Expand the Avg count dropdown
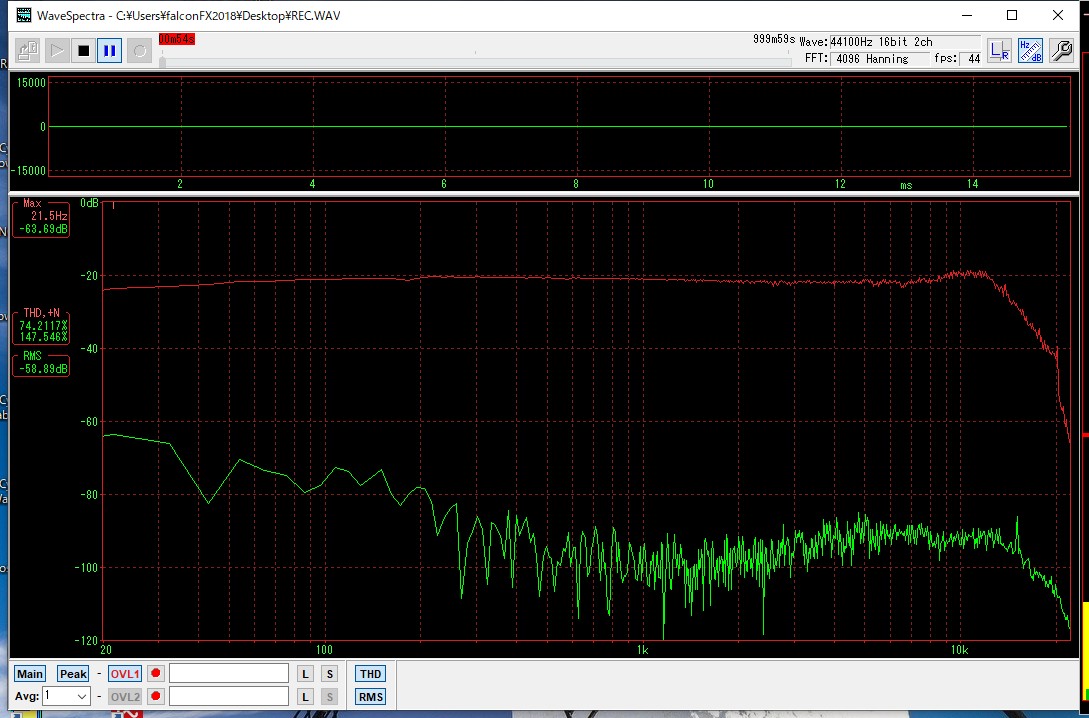The height and width of the screenshot is (718, 1089). 82,697
